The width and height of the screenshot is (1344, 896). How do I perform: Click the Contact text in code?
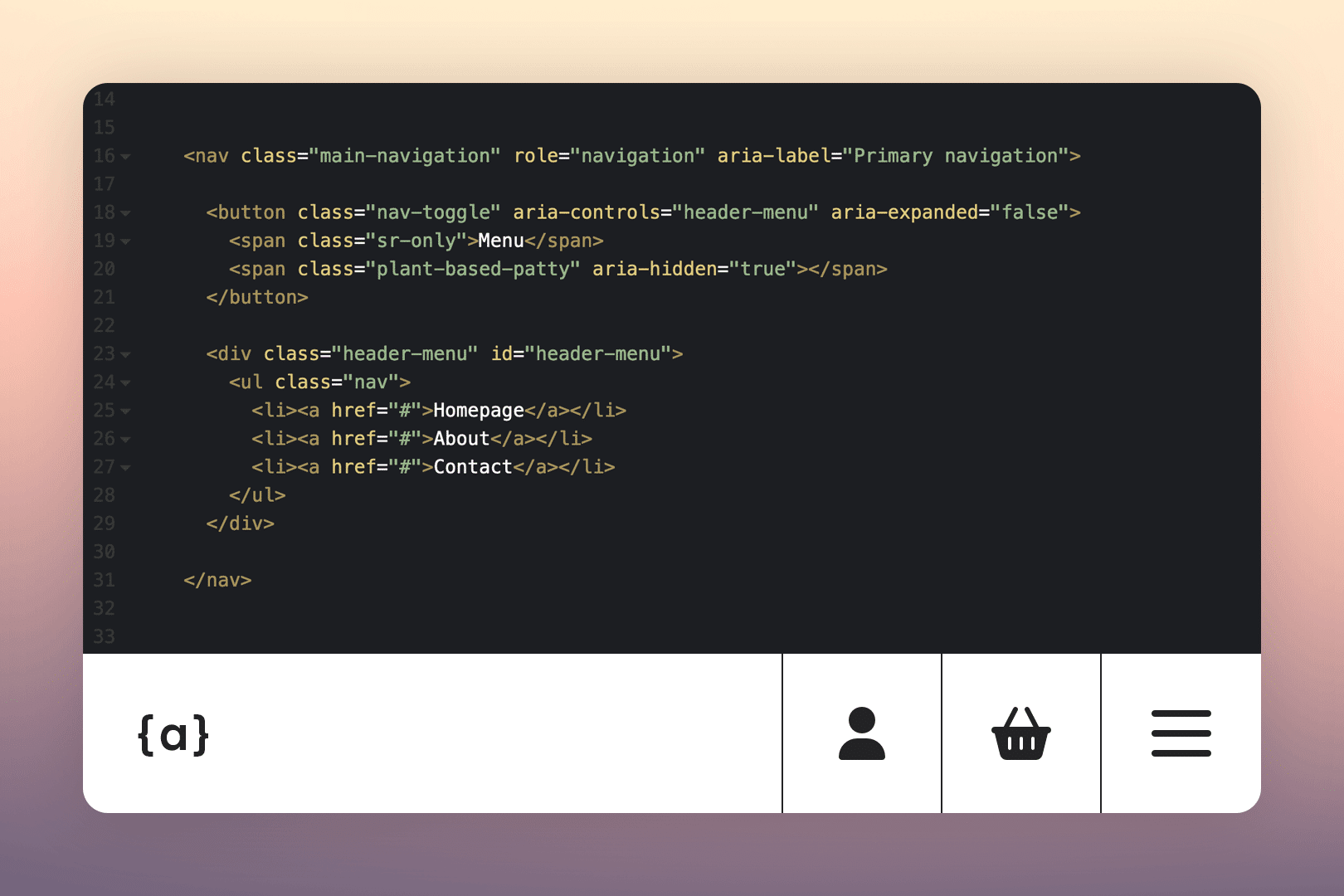[473, 467]
